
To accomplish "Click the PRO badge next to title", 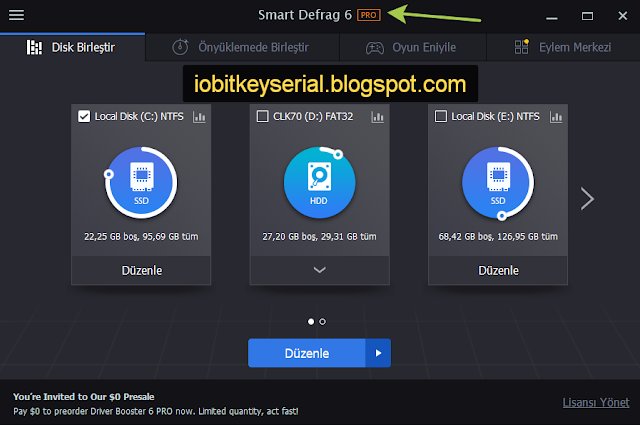I will coord(369,15).
